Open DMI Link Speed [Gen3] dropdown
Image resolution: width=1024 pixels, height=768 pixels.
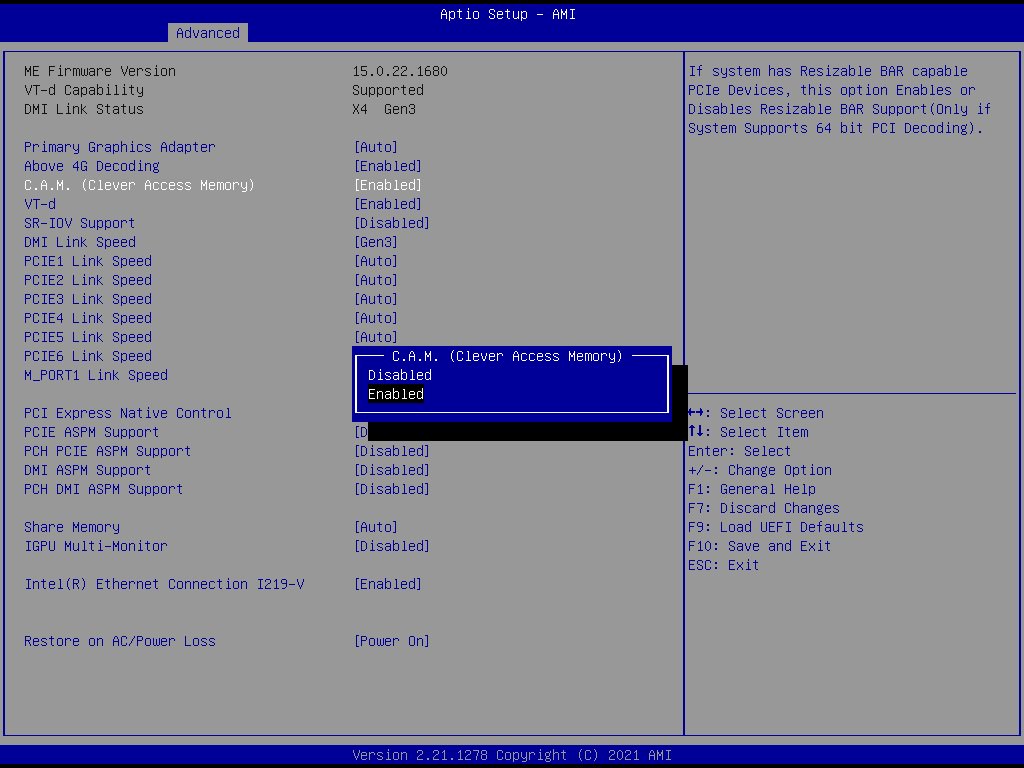[376, 242]
